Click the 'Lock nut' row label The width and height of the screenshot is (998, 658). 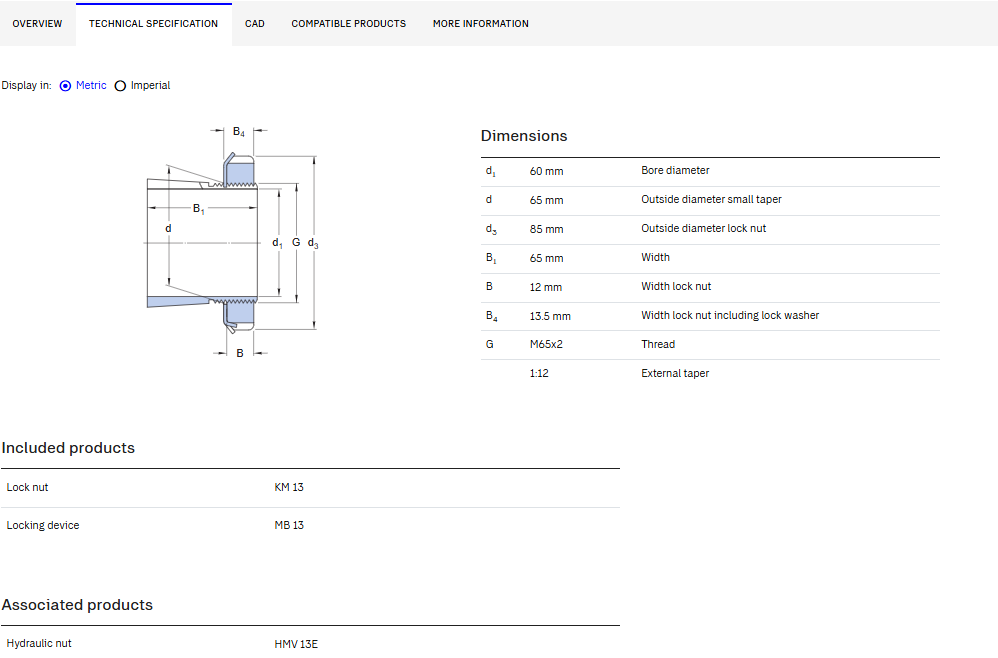click(x=27, y=487)
